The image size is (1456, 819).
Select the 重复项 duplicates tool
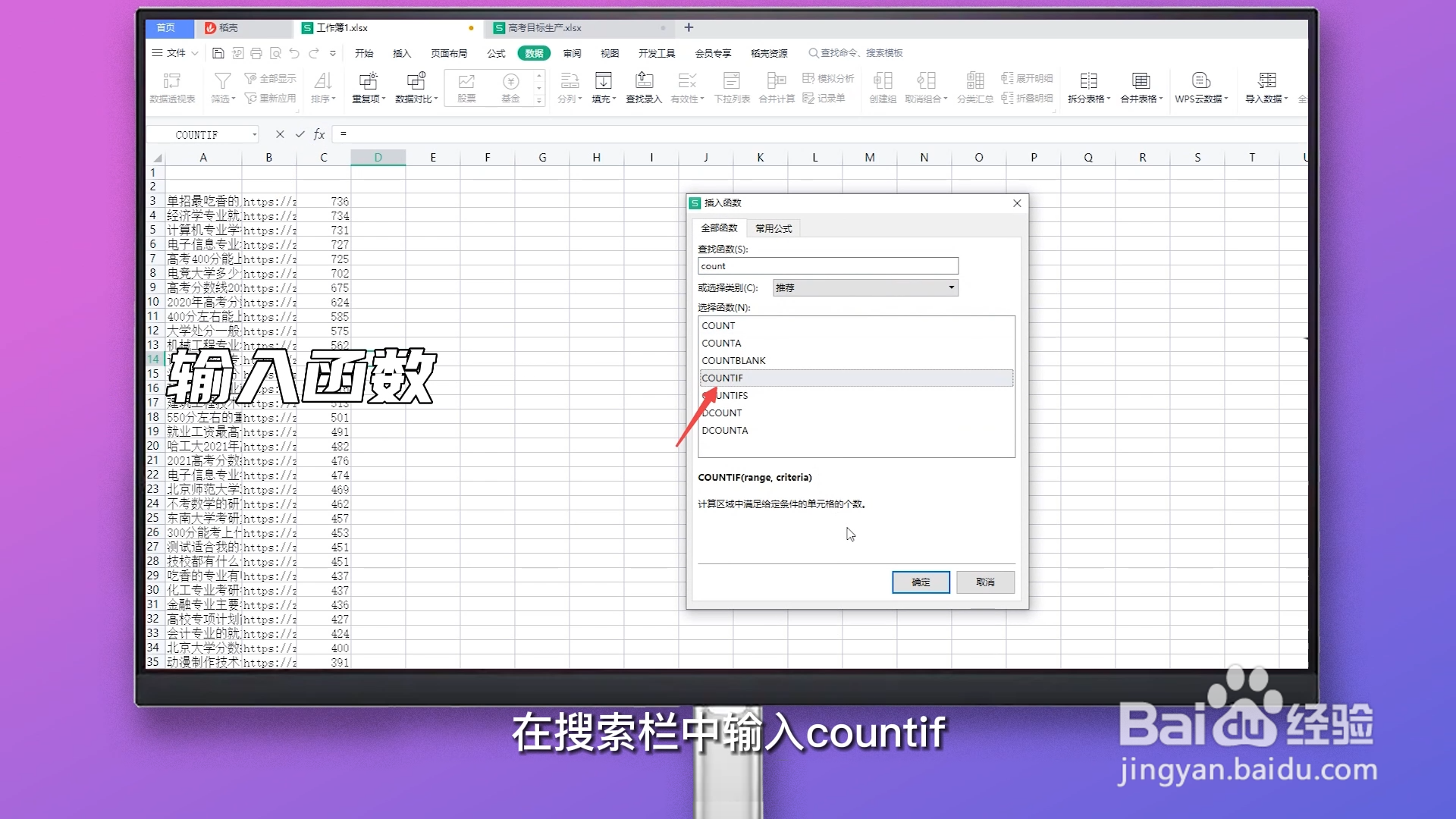(368, 87)
